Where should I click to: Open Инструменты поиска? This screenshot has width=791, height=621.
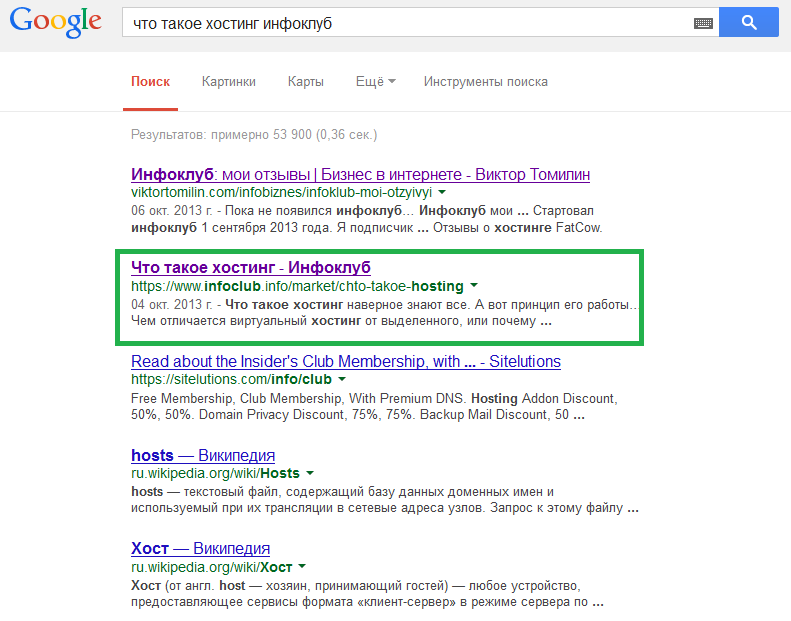click(x=485, y=82)
